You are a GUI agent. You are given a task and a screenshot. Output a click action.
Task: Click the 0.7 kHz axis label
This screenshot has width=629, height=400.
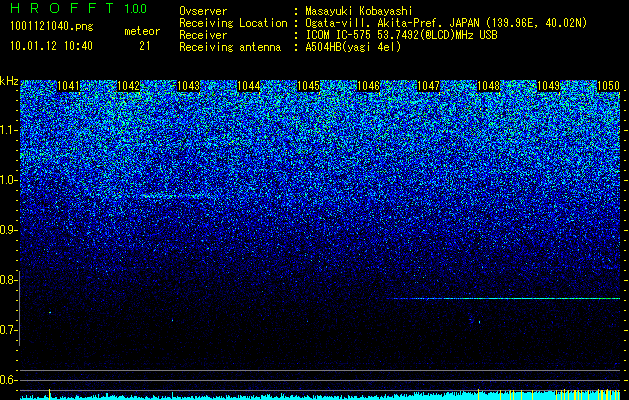pyautogui.click(x=7, y=330)
